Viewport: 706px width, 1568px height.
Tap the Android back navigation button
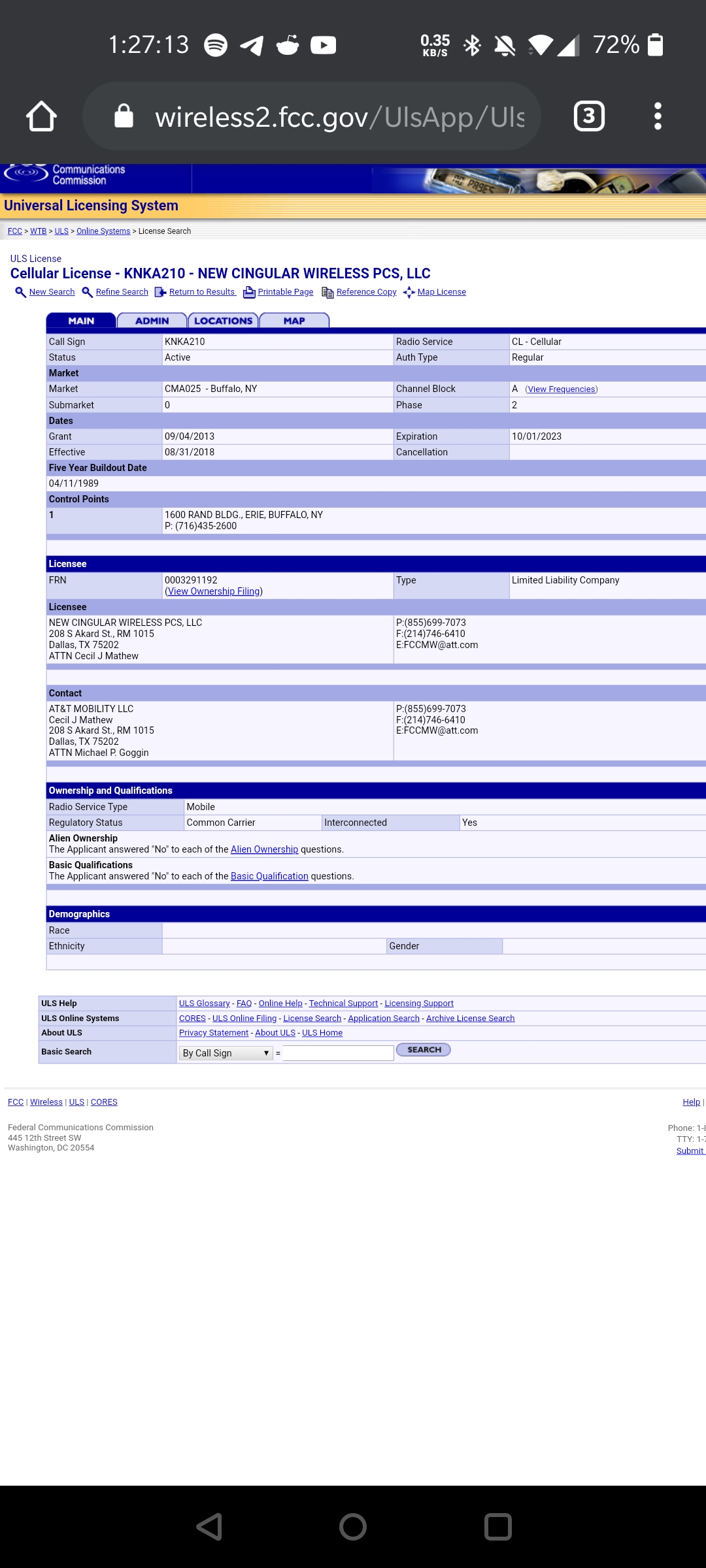[209, 1527]
